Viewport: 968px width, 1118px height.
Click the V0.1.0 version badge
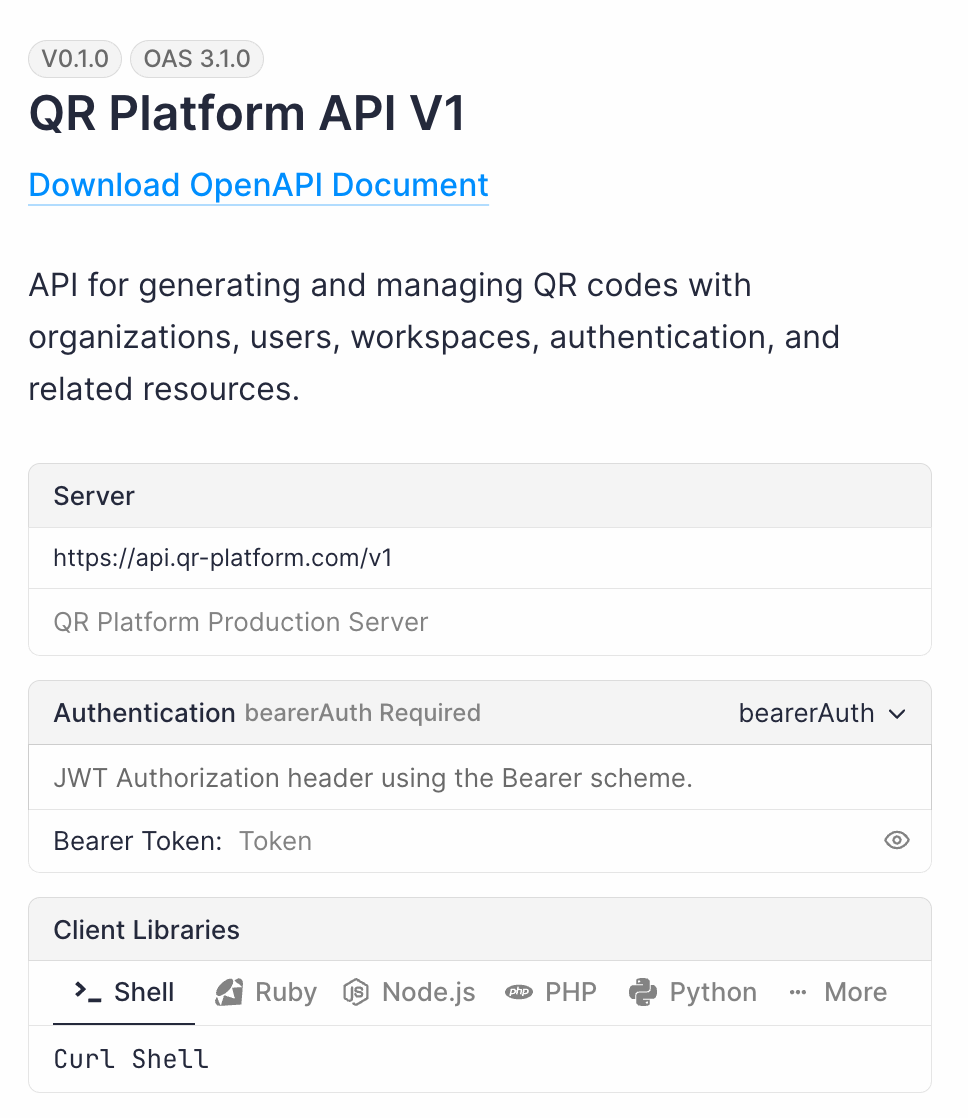[x=74, y=59]
